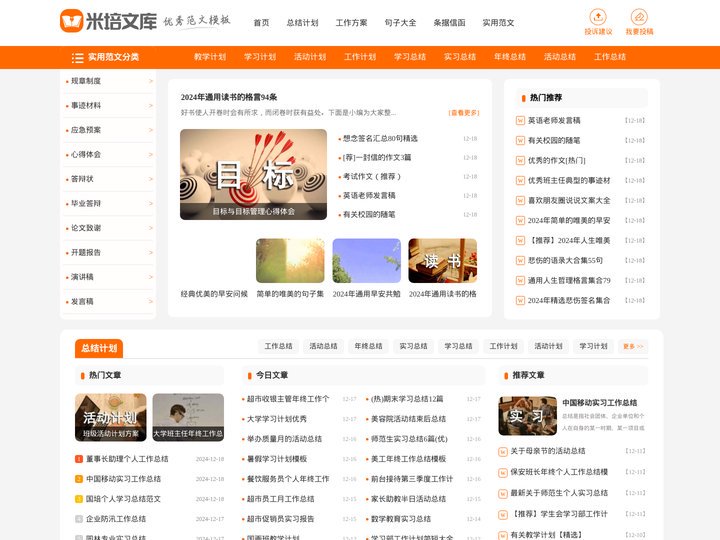Open 条据借函 in top navigation
Screen dimensions: 720x540
tap(450, 22)
